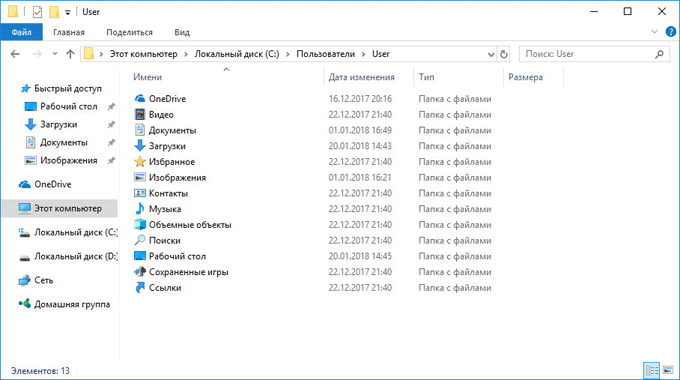
Task: Sort by Дата изменения column header
Action: [x=361, y=77]
